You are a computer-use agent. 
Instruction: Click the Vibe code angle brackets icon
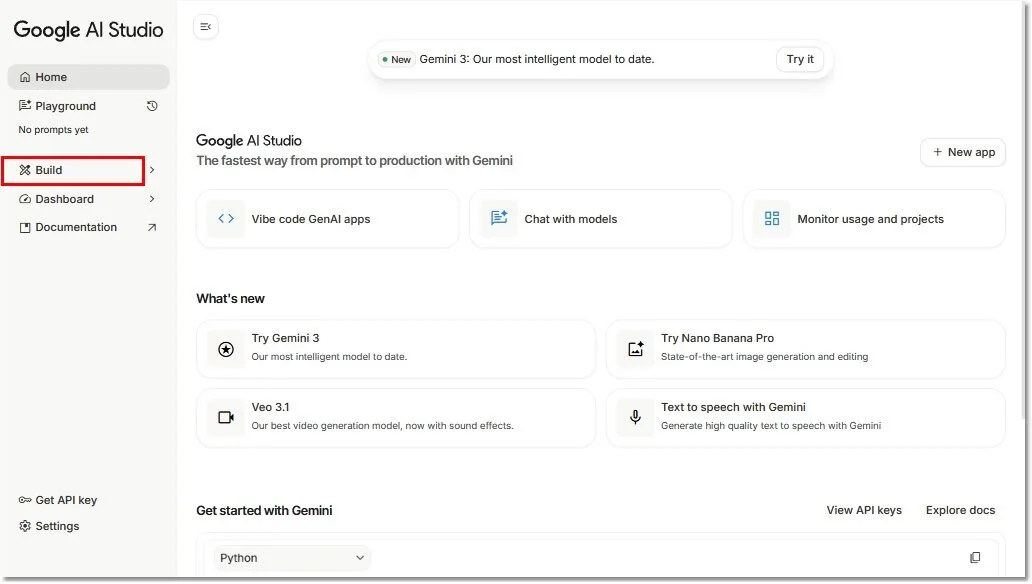(x=226, y=219)
